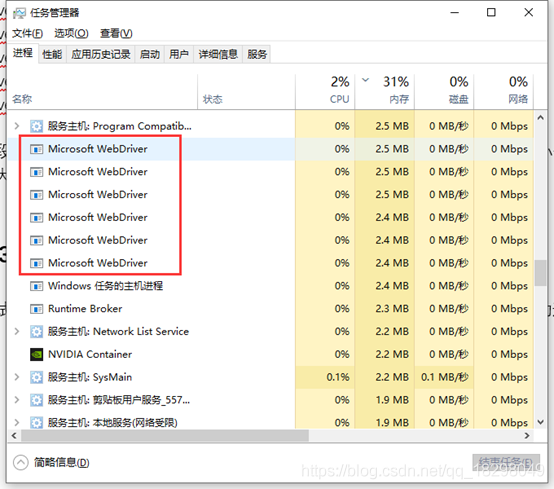Open the 文件(F) menu
Viewport: 554px width, 489px height.
pos(28,33)
